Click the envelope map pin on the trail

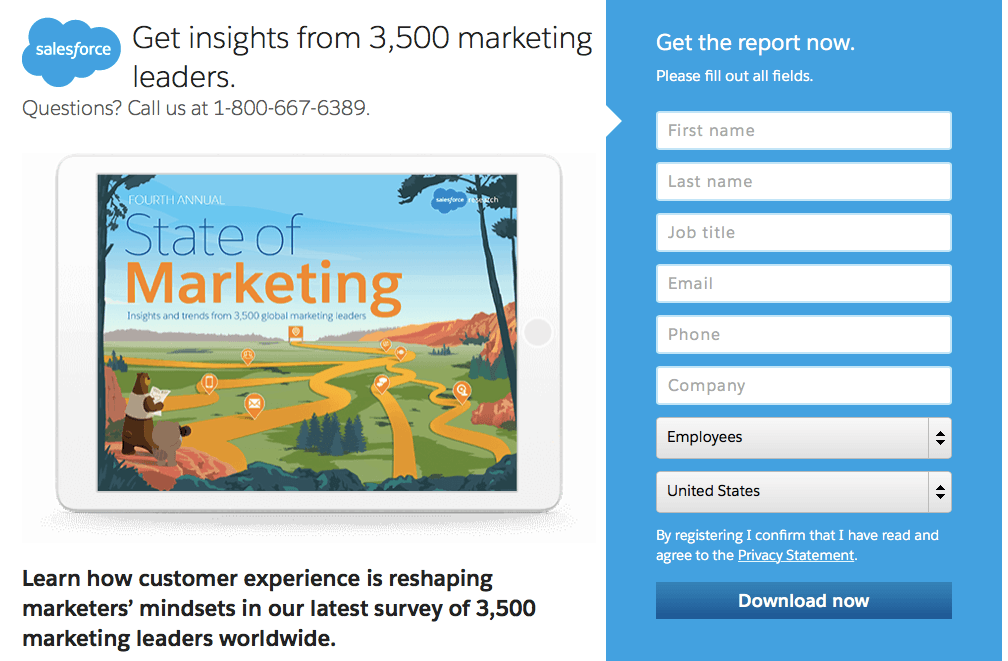[x=254, y=403]
